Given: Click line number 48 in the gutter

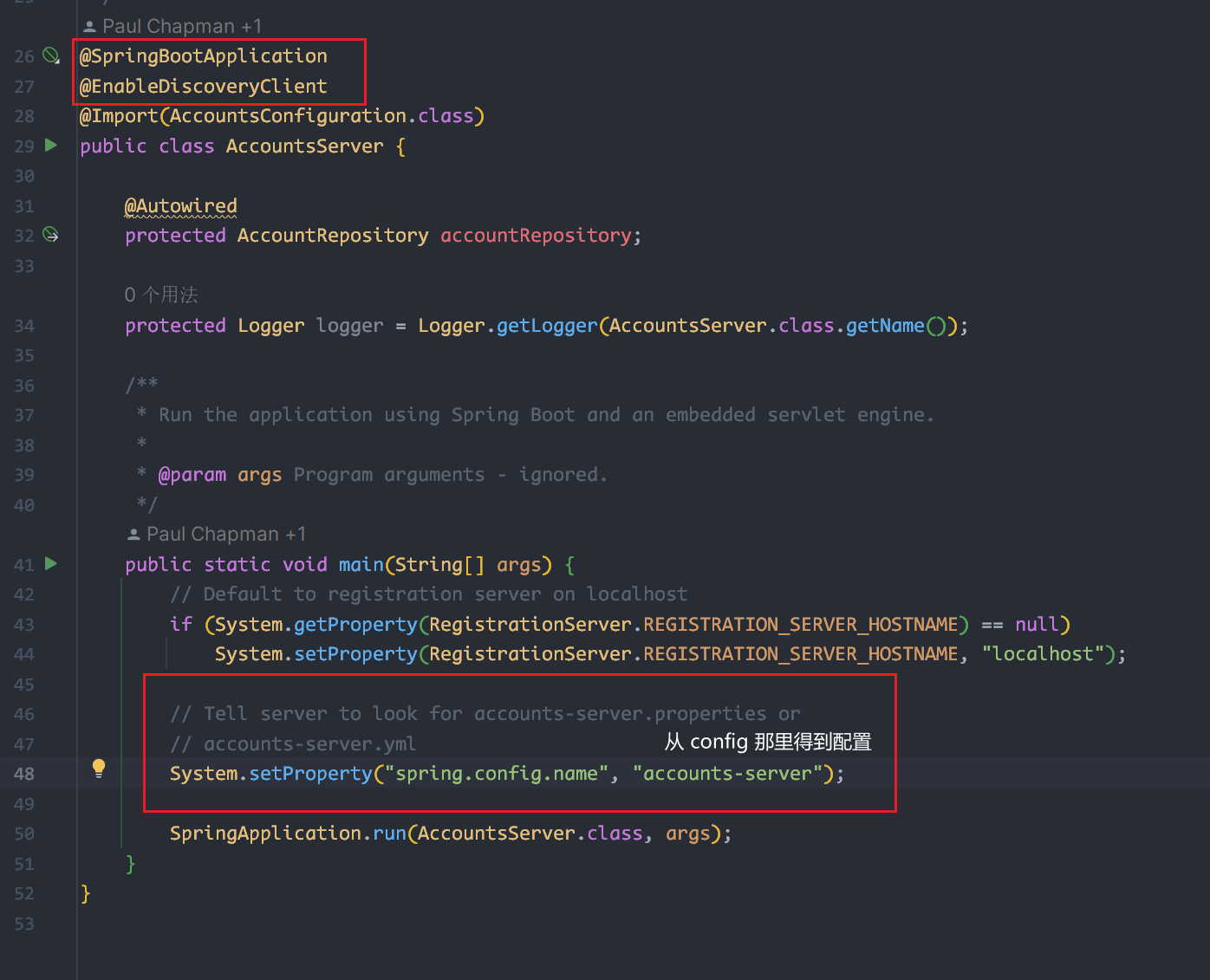Looking at the screenshot, I should point(24,774).
